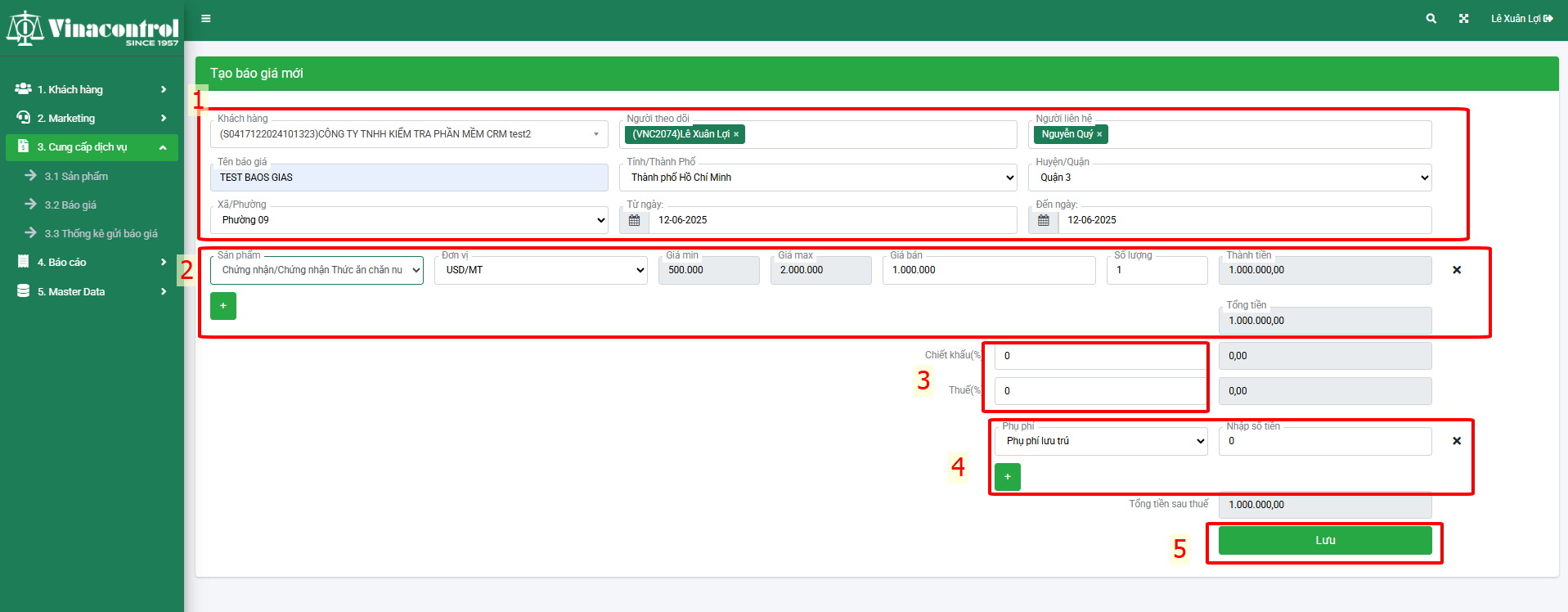The height and width of the screenshot is (612, 1568).
Task: Click chevron next to Master Data menu
Action: coord(164,291)
